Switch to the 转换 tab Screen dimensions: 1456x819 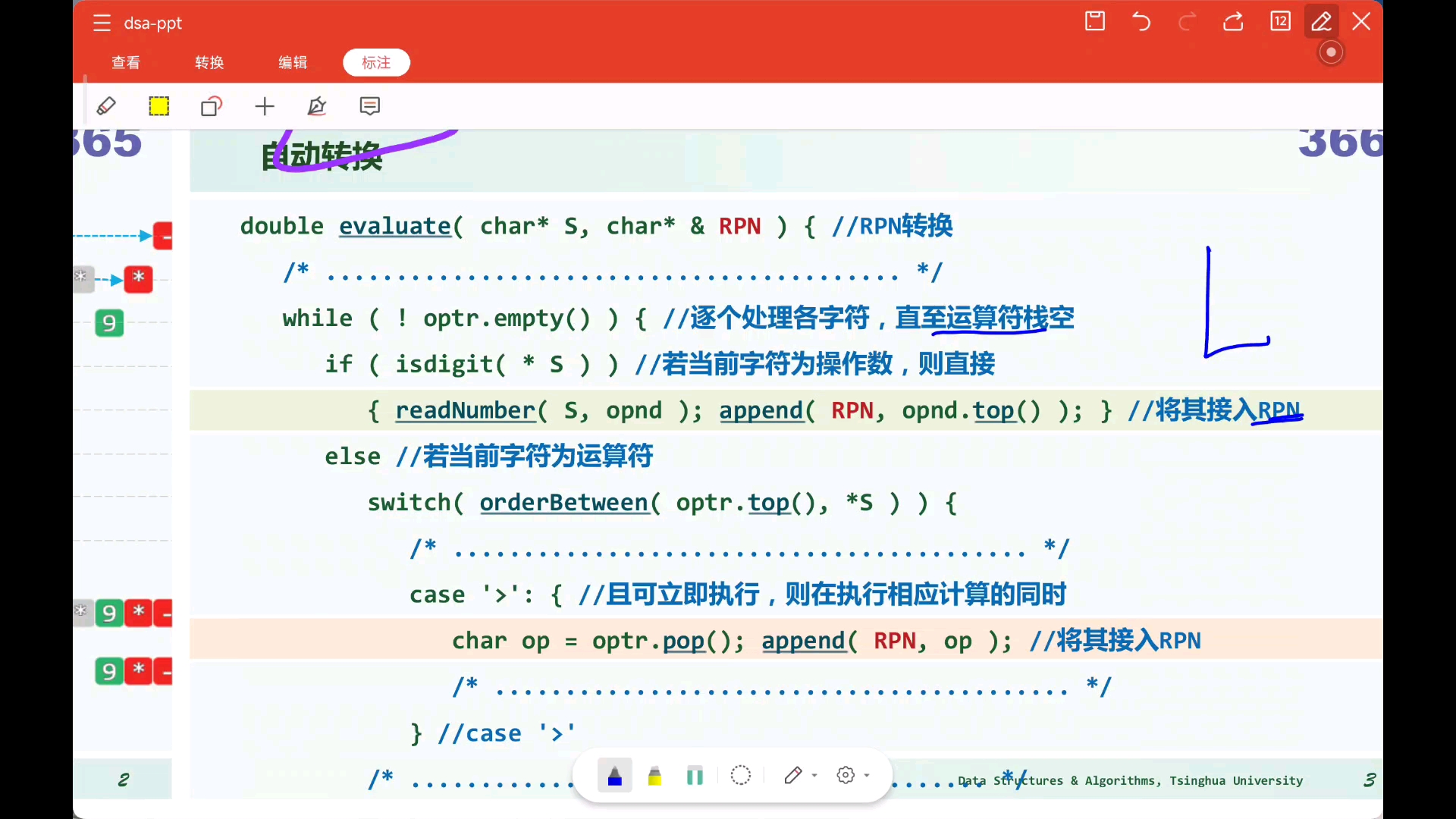(209, 62)
